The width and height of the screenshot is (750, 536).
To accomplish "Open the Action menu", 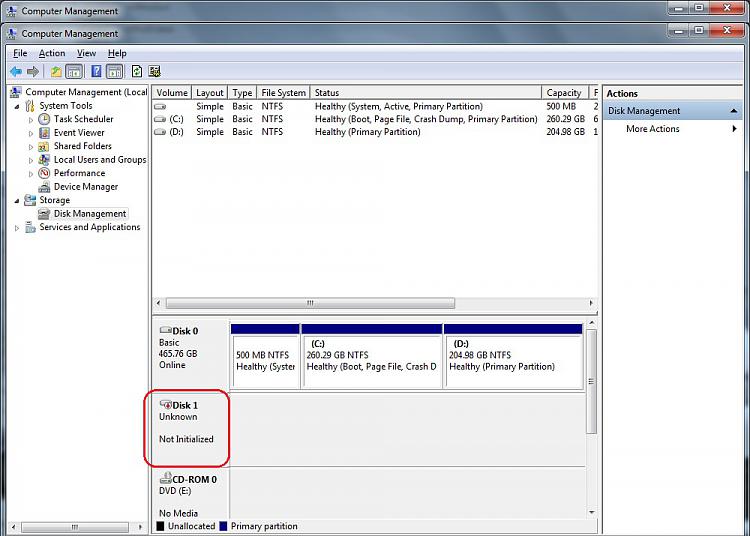I will pyautogui.click(x=52, y=53).
